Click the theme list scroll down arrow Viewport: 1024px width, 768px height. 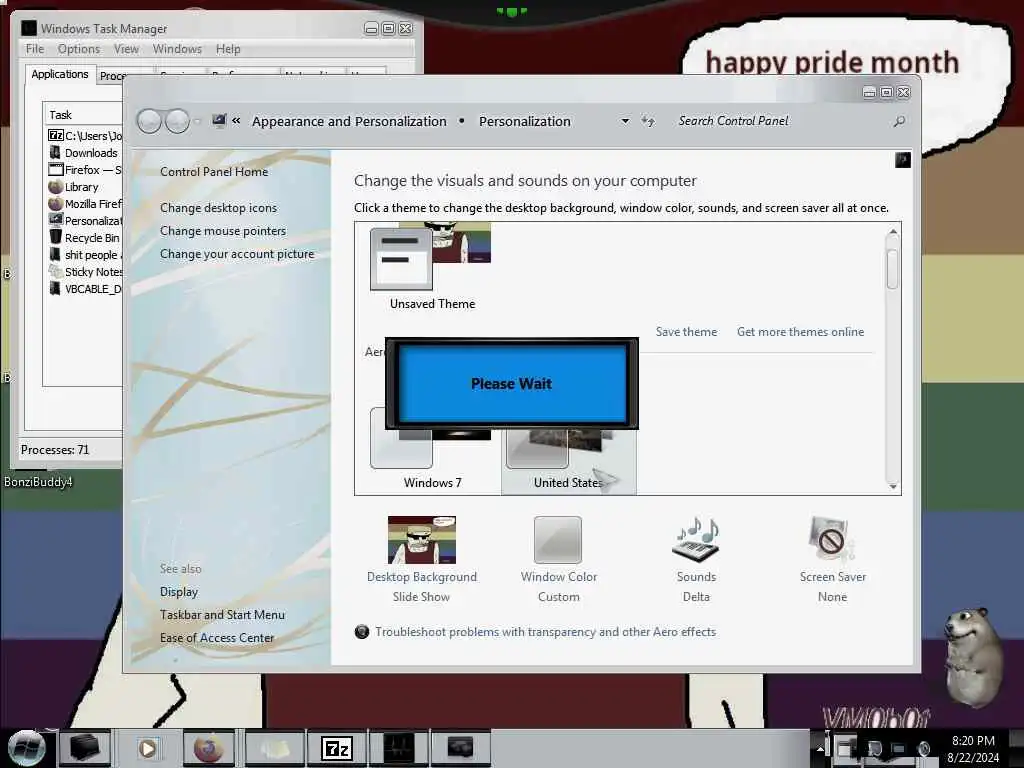coord(893,487)
